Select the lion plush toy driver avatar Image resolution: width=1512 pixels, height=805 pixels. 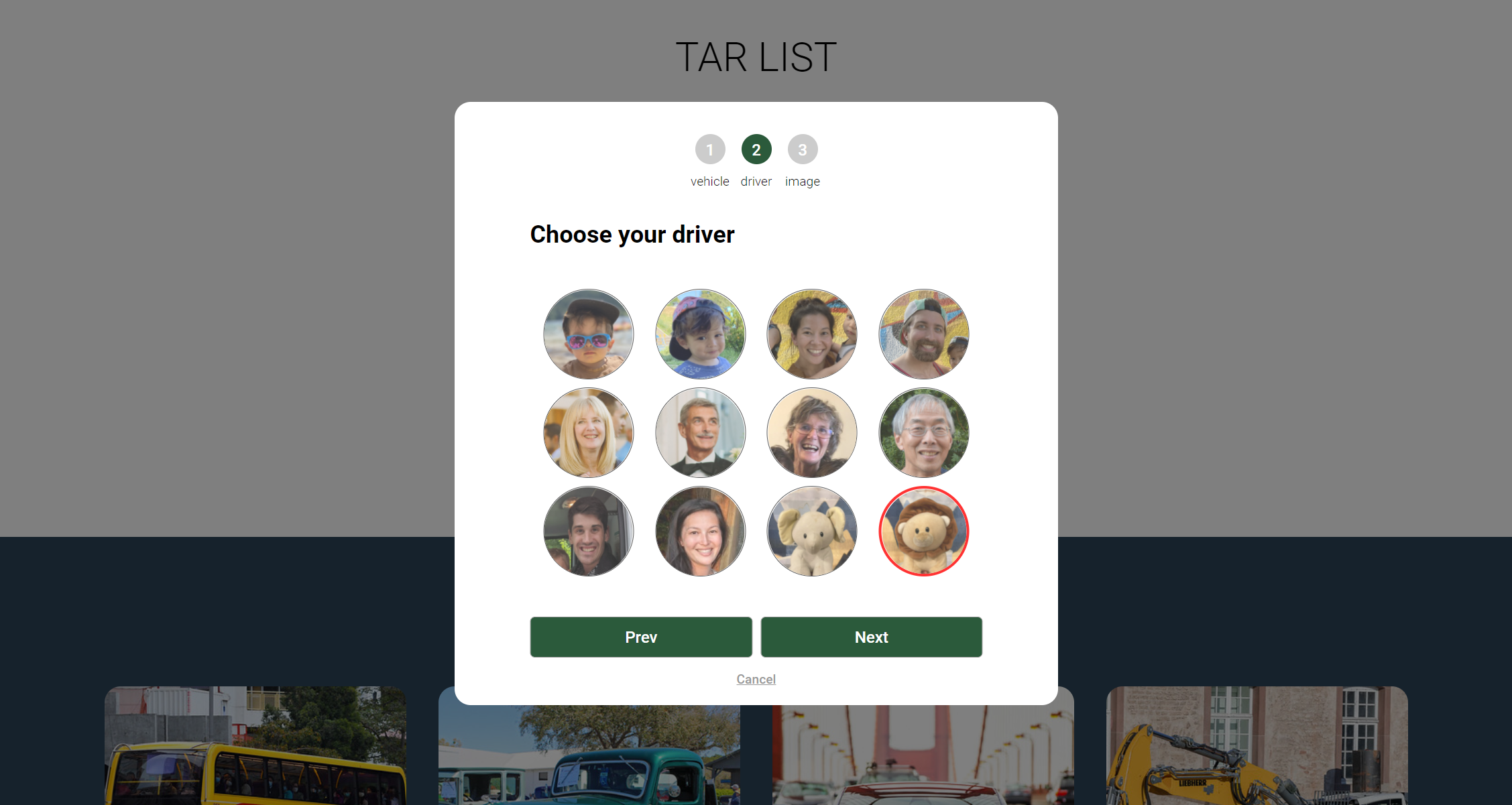(923, 531)
